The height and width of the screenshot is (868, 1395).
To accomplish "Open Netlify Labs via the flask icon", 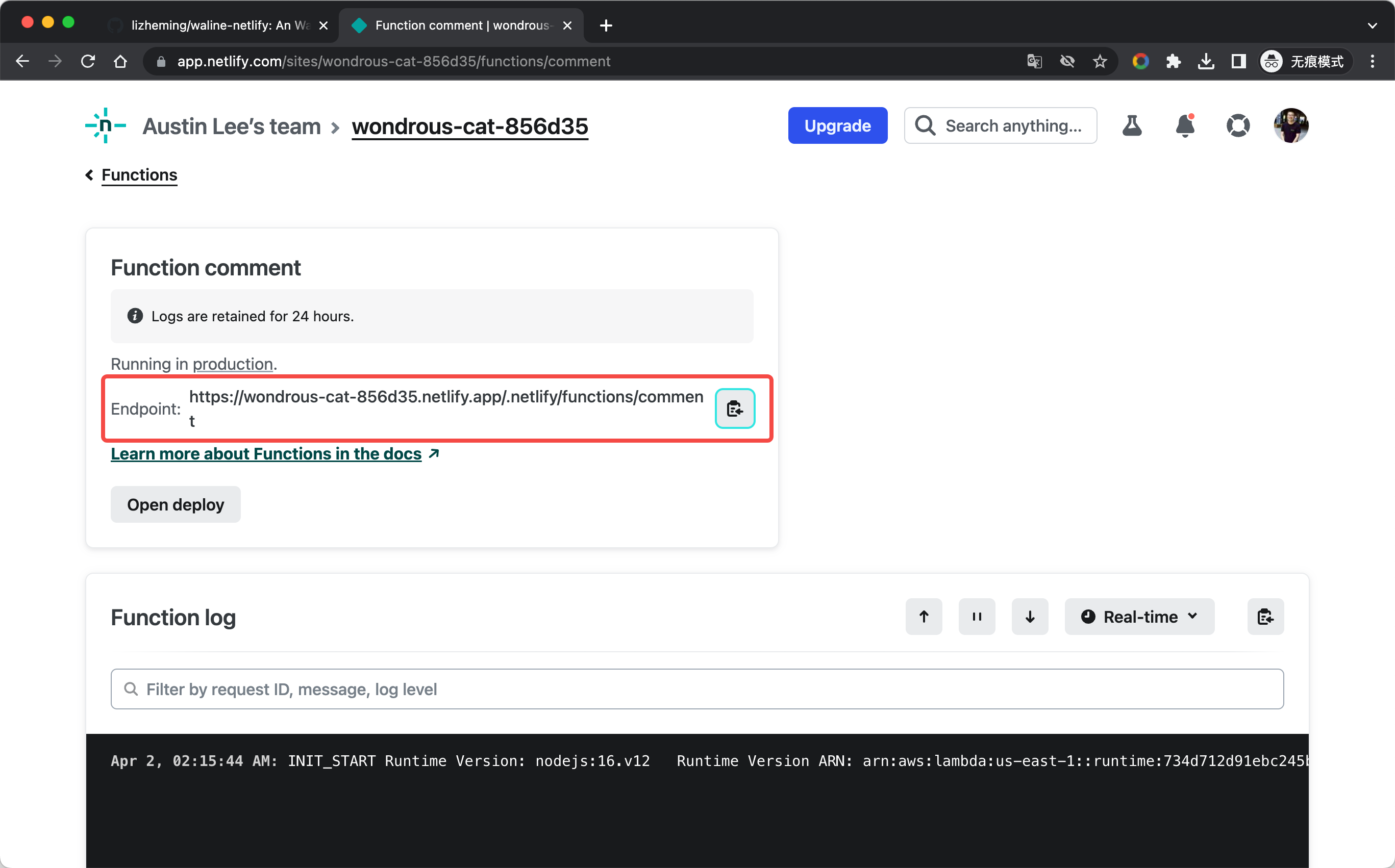I will click(x=1132, y=126).
